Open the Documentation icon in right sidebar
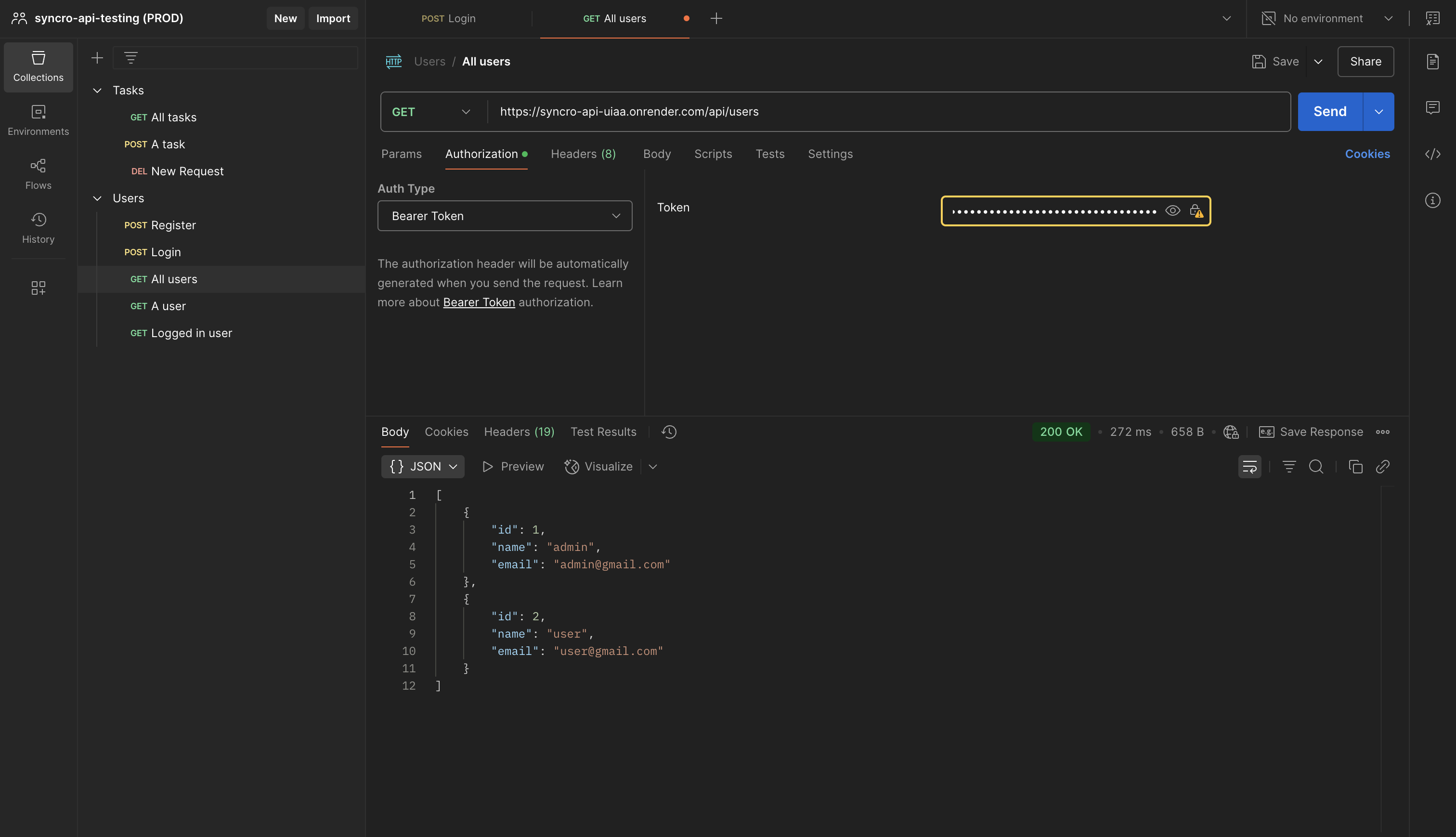The image size is (1456, 837). pos(1432,62)
